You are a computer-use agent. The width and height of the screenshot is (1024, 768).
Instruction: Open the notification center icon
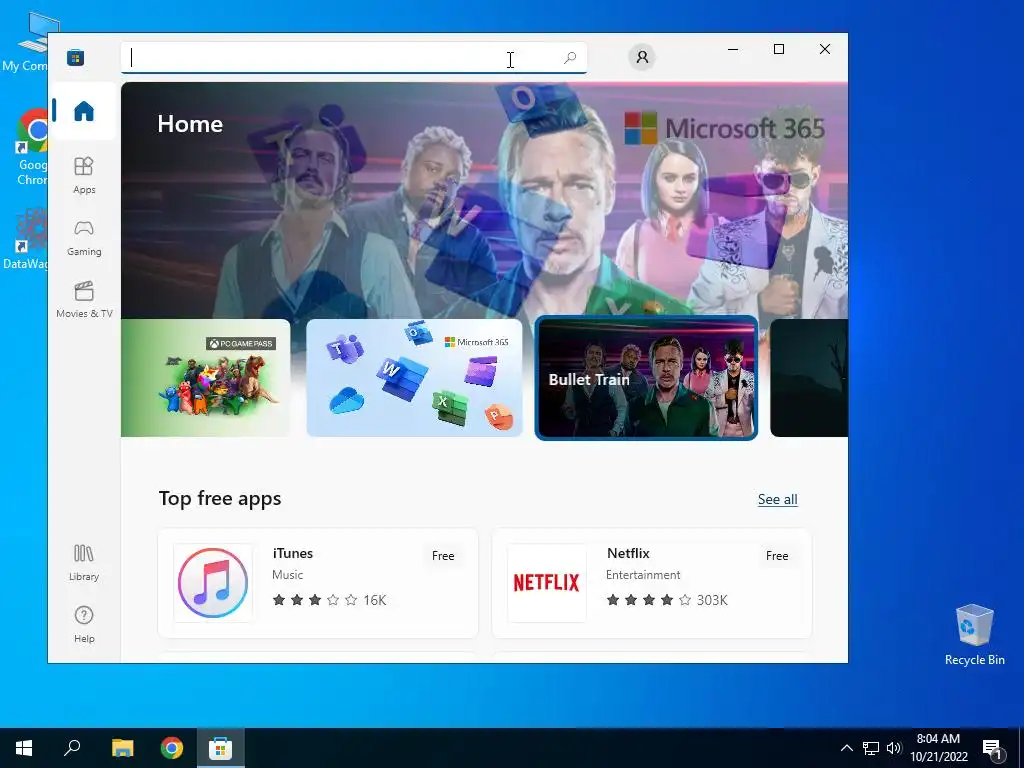pyautogui.click(x=993, y=748)
